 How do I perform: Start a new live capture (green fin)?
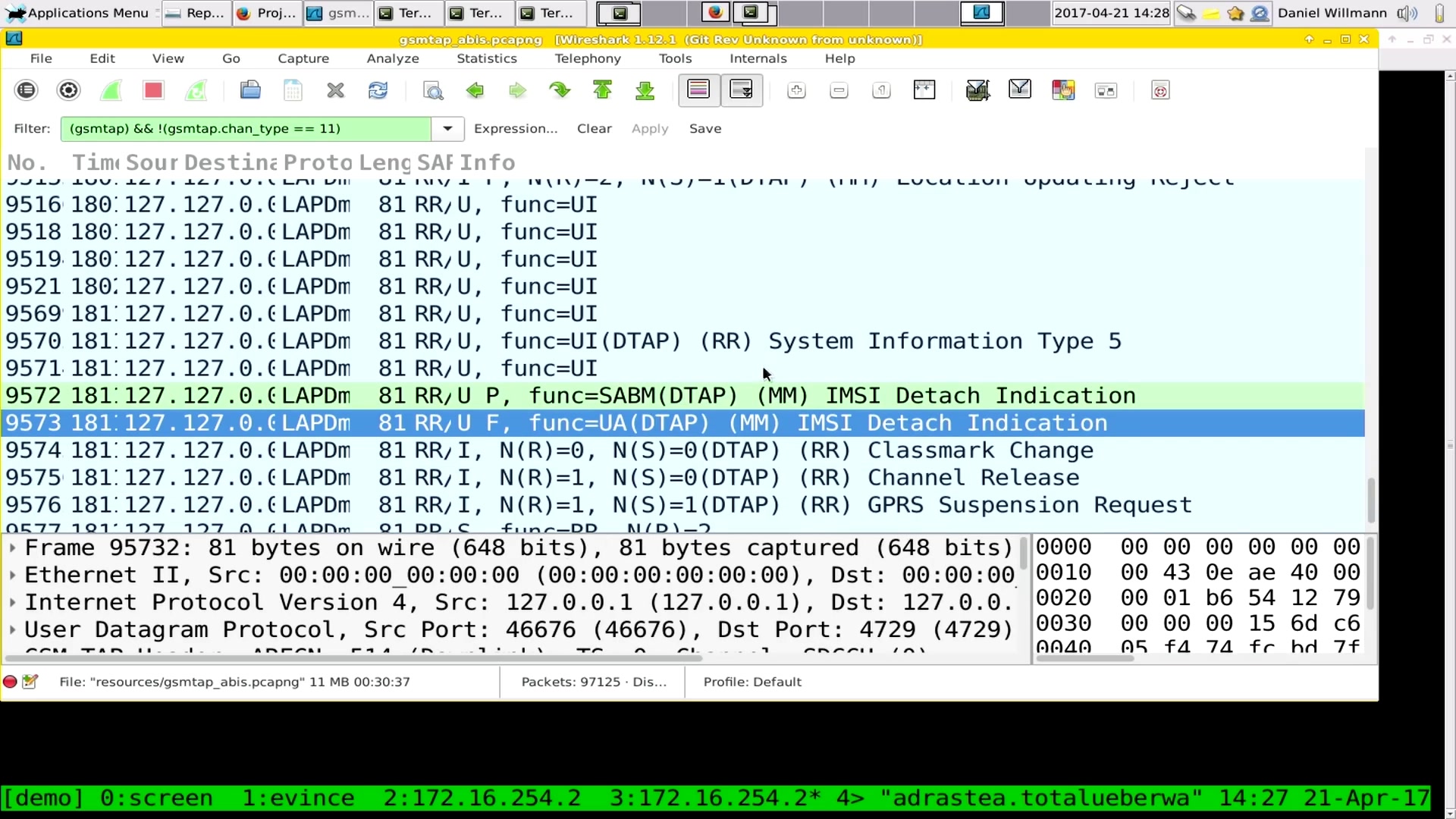coord(111,91)
